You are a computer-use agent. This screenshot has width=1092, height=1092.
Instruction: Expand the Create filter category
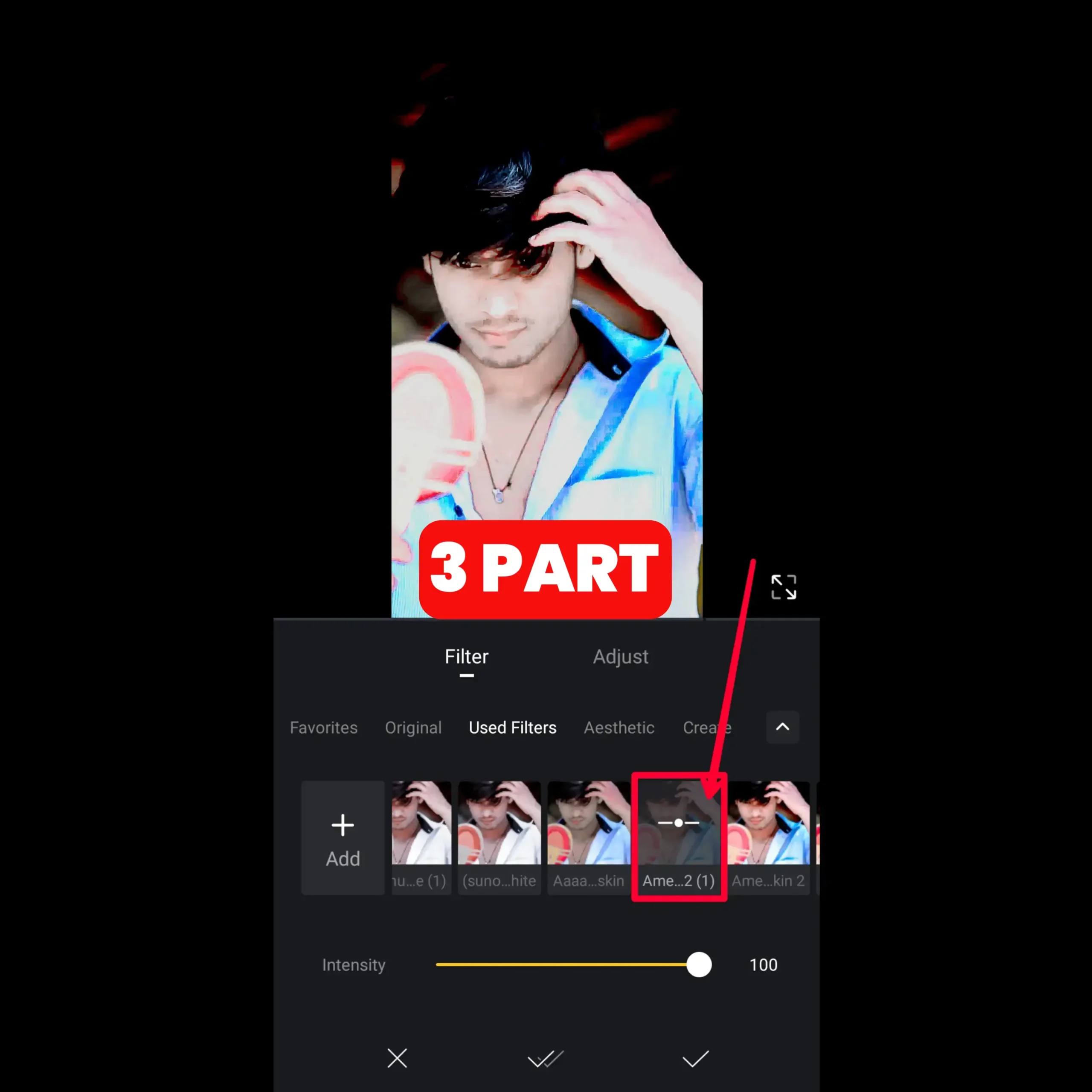click(x=706, y=728)
